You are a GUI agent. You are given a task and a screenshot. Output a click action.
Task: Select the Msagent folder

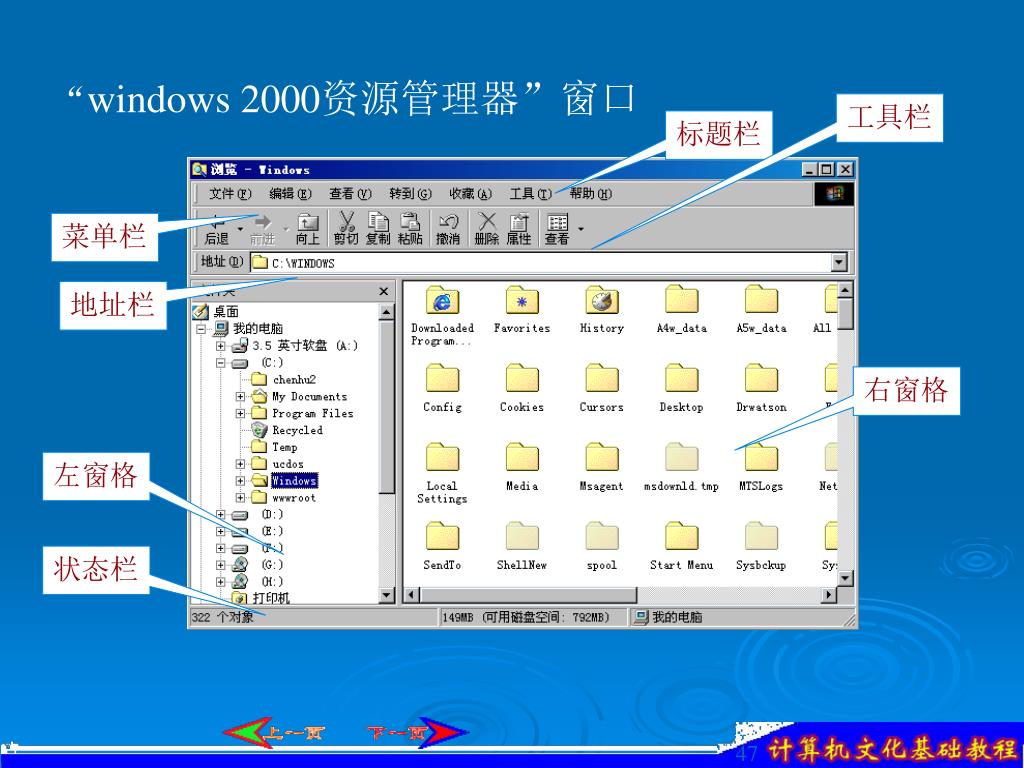pos(601,466)
